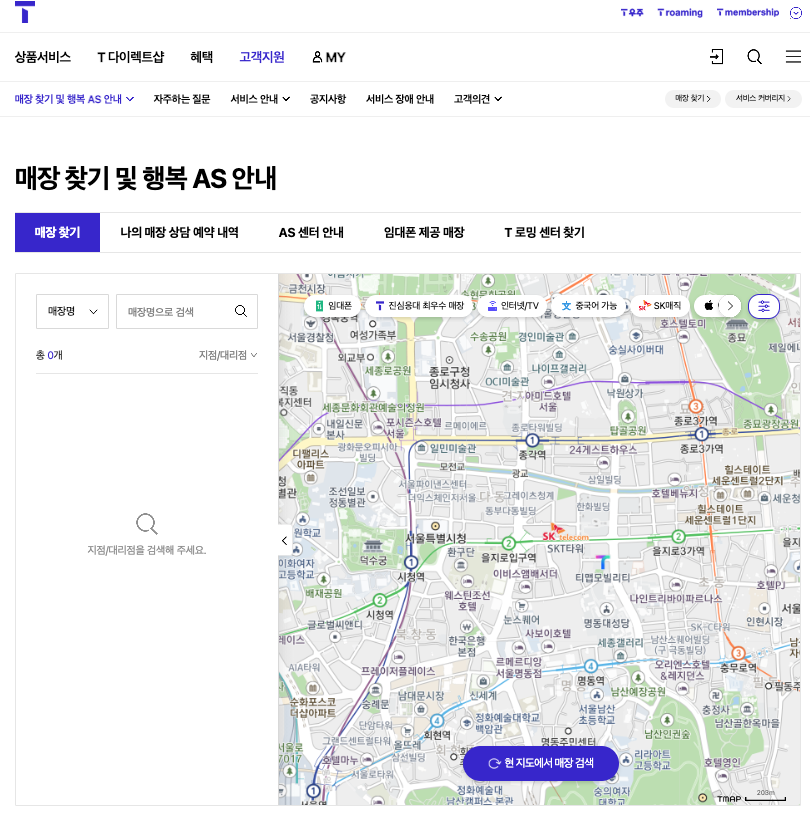Expand the 서비스 안내 submenu
Image resolution: width=810 pixels, height=818 pixels.
[260, 99]
